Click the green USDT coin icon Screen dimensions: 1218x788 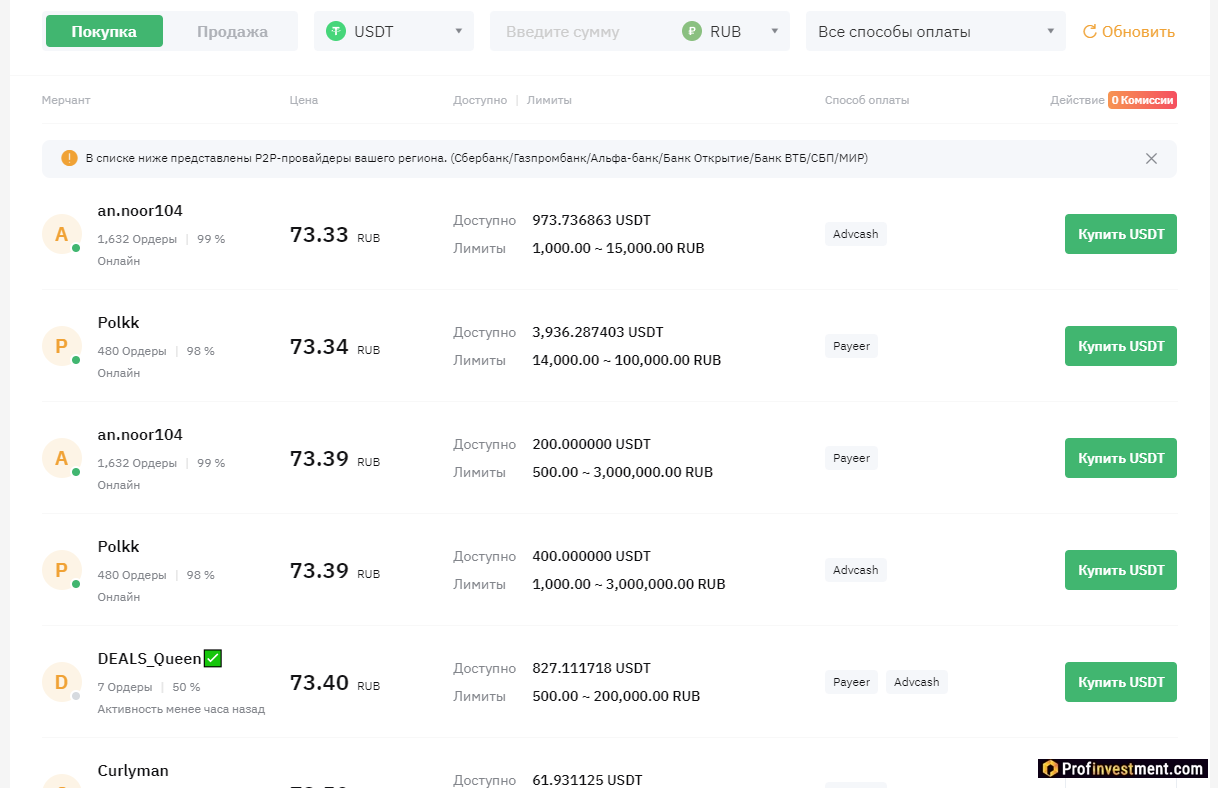pyautogui.click(x=336, y=31)
